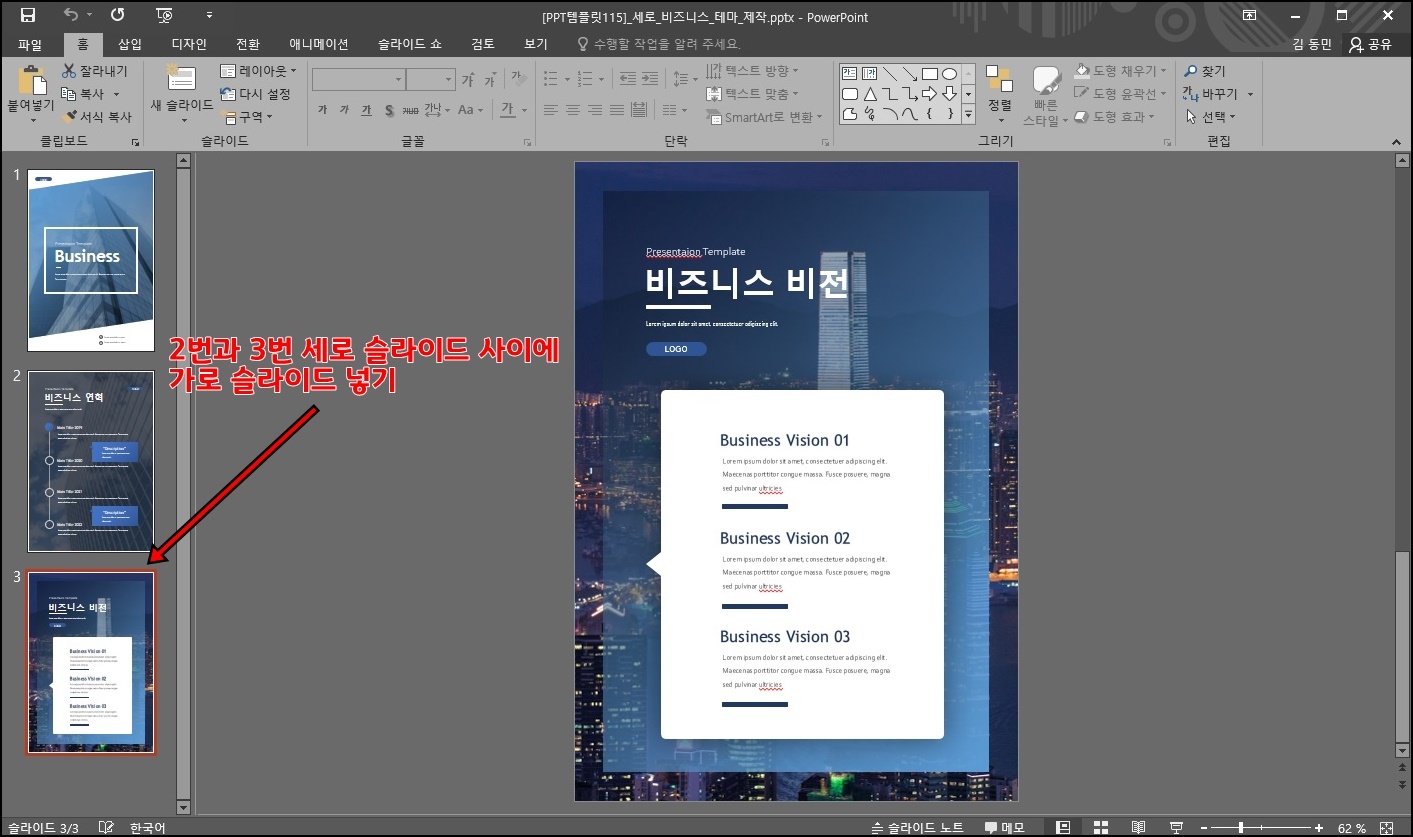Image resolution: width=1413 pixels, height=837 pixels.
Task: Copy with the 복사 button
Action: coord(83,93)
